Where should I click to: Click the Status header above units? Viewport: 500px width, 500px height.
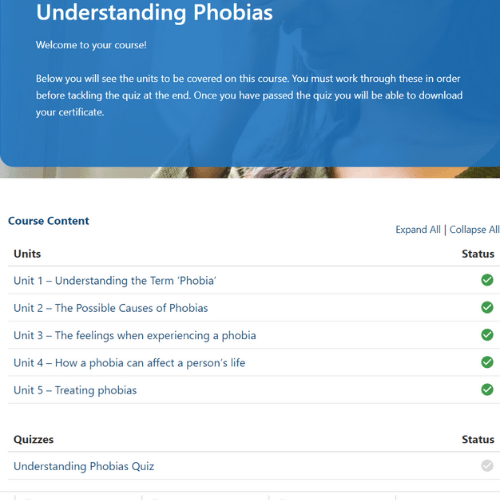[x=478, y=254]
